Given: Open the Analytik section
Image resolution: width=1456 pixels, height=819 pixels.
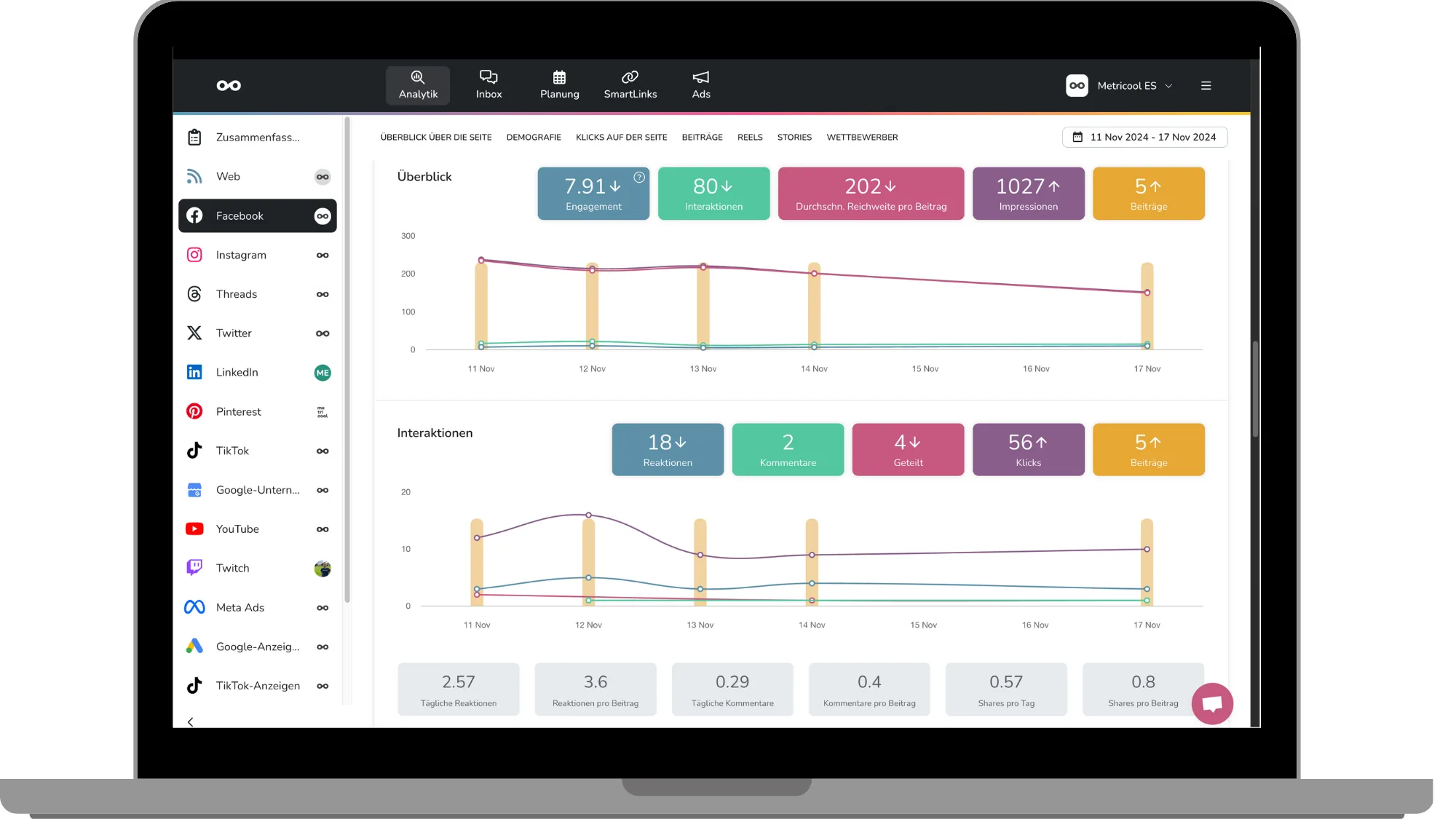Looking at the screenshot, I should 418,85.
